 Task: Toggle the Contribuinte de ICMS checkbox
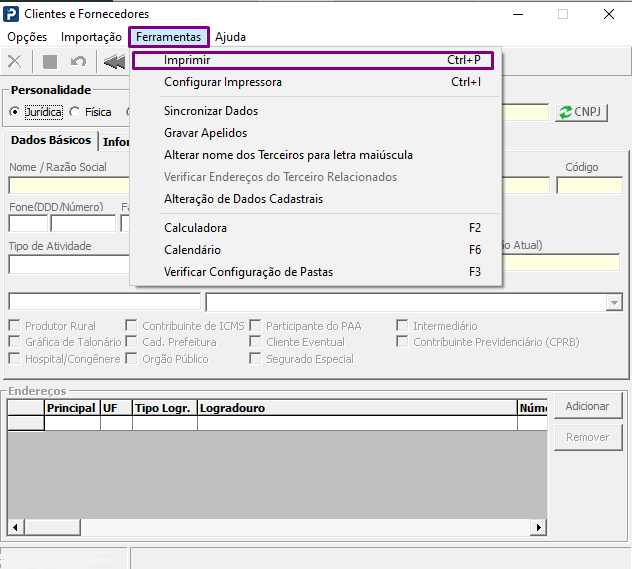tap(132, 326)
